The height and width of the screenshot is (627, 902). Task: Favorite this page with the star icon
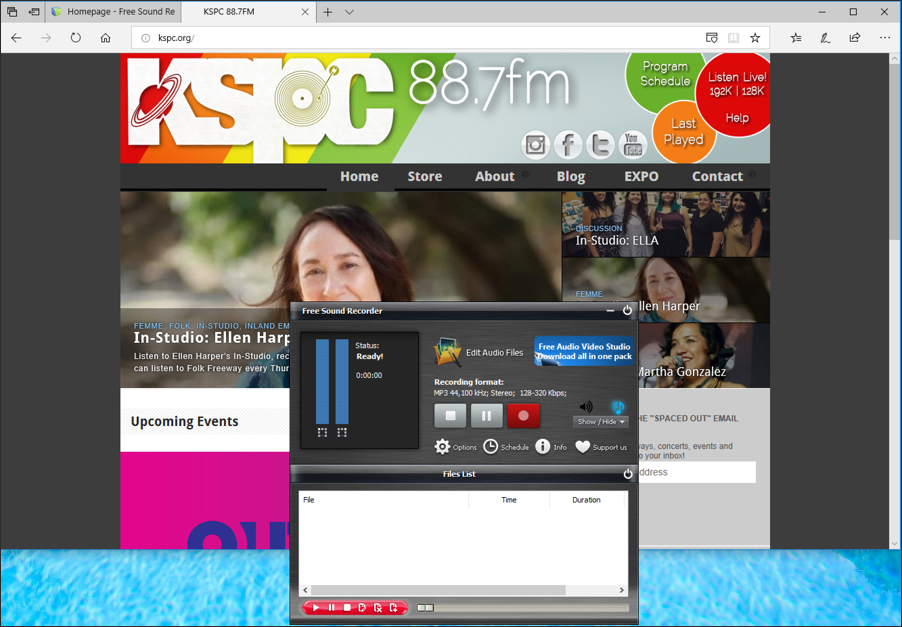[755, 38]
